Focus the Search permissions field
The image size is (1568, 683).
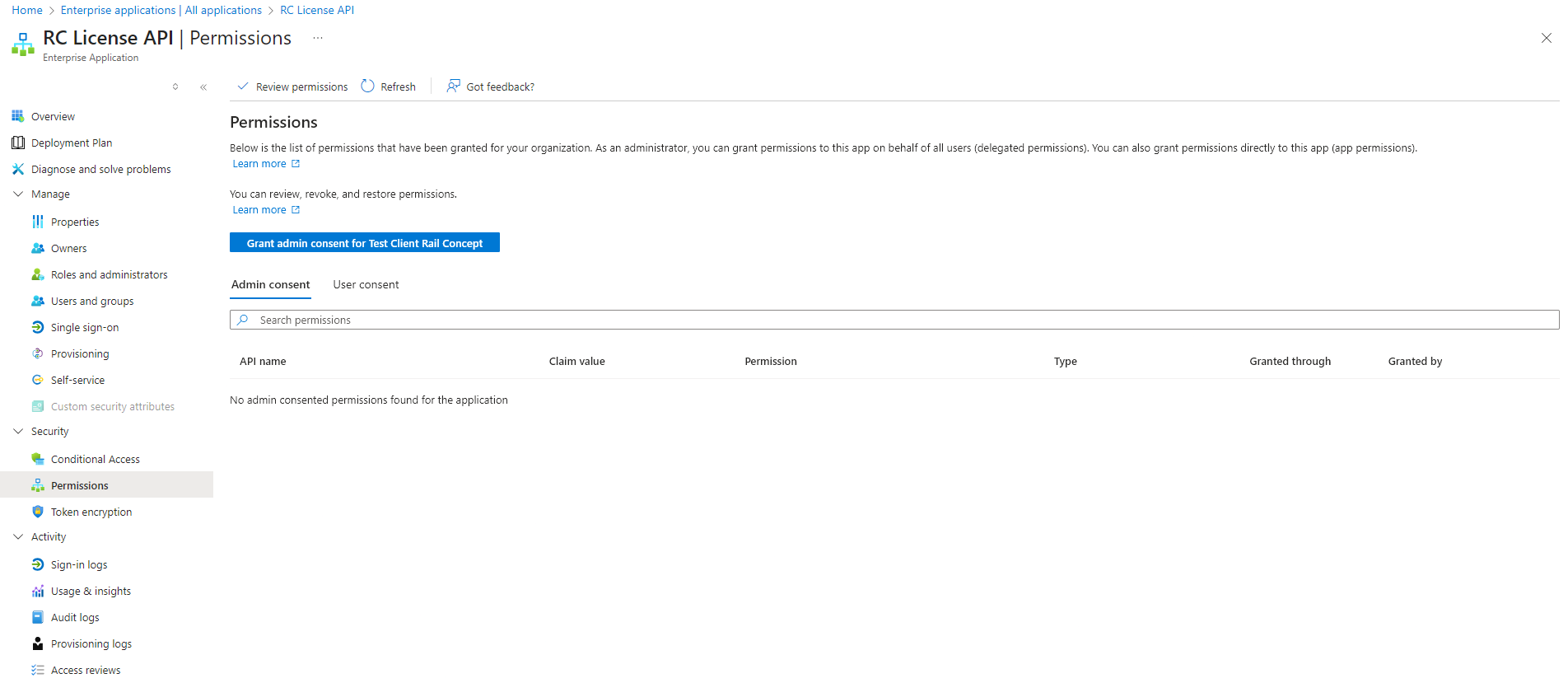click(x=894, y=320)
